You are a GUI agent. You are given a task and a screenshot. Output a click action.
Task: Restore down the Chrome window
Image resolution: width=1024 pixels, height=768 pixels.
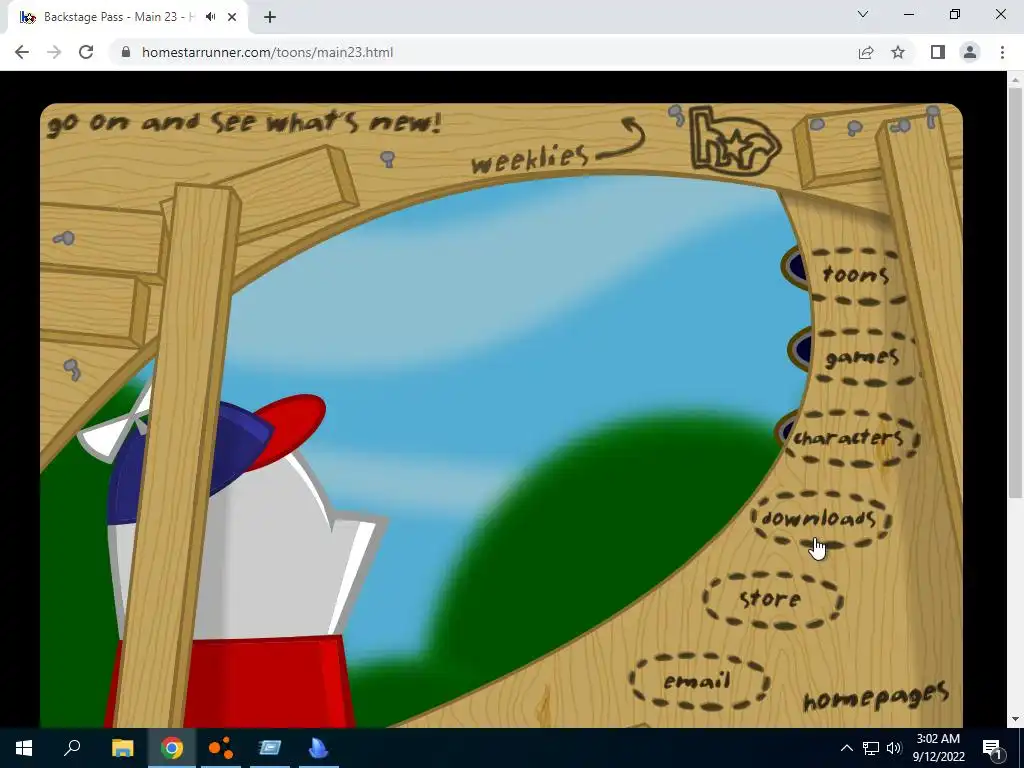[955, 14]
